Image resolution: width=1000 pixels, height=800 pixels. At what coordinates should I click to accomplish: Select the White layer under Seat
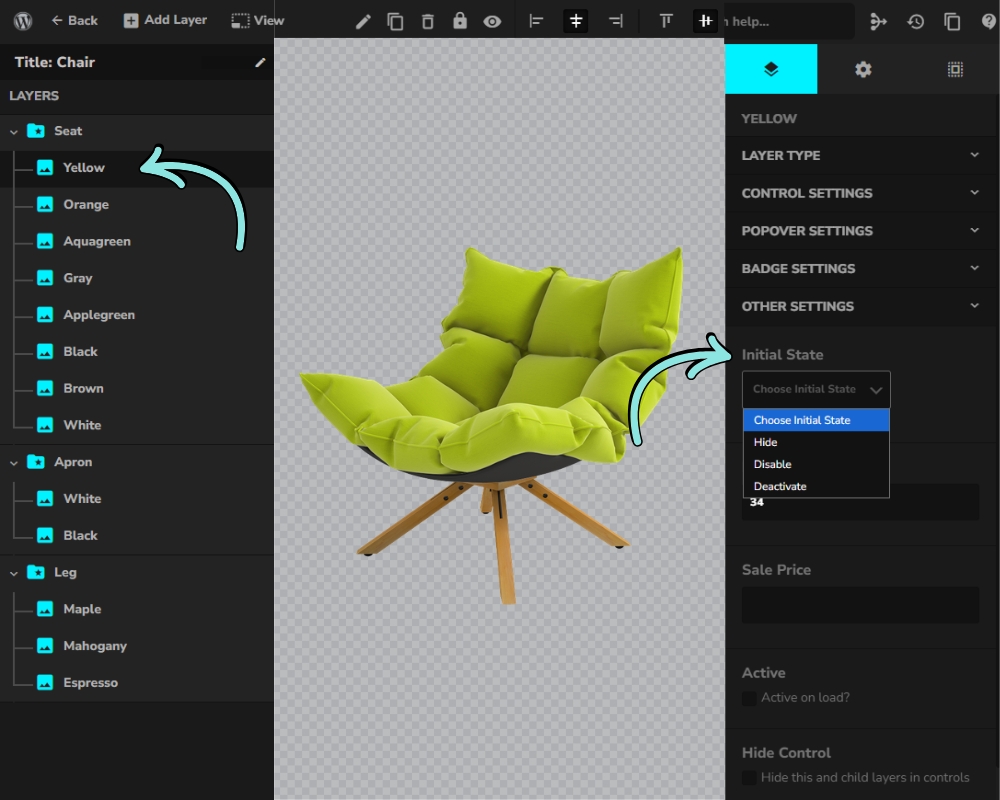tap(136, 426)
